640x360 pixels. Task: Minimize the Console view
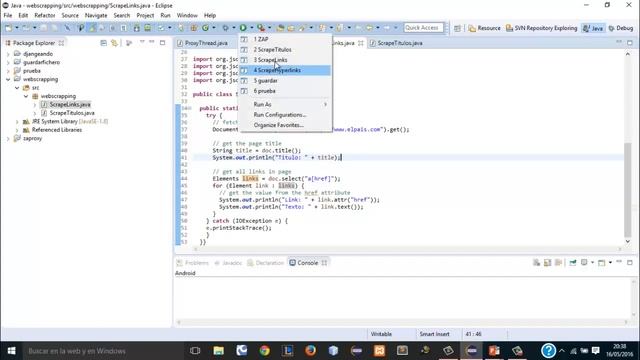(619, 262)
